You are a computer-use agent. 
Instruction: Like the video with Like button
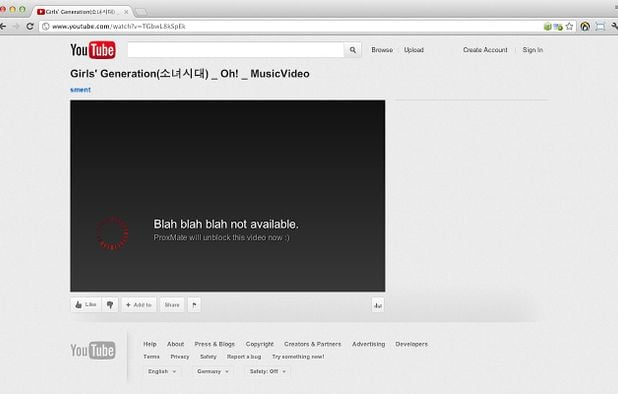click(86, 305)
